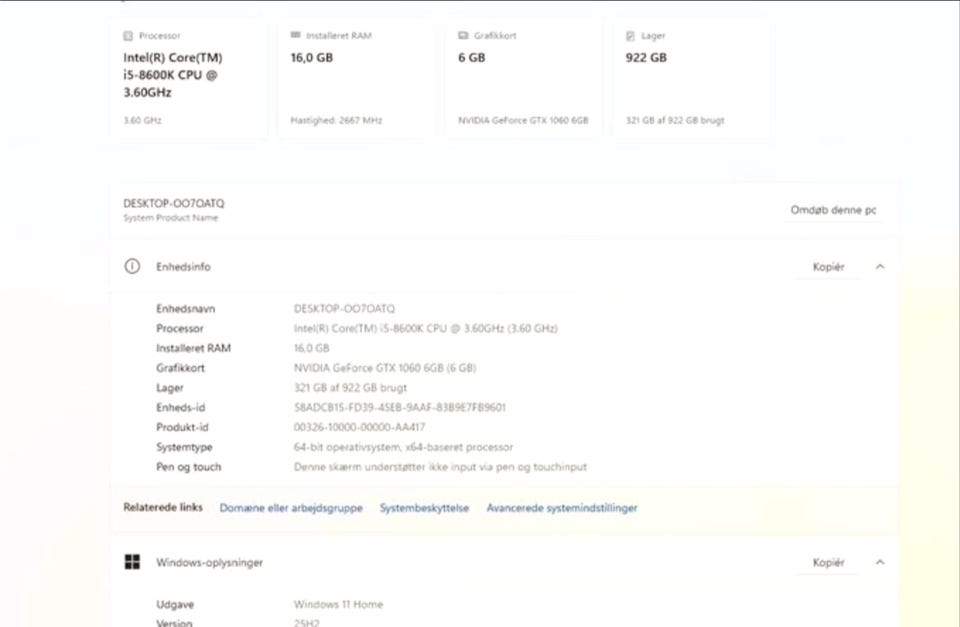Click the Lager card icon

point(630,36)
